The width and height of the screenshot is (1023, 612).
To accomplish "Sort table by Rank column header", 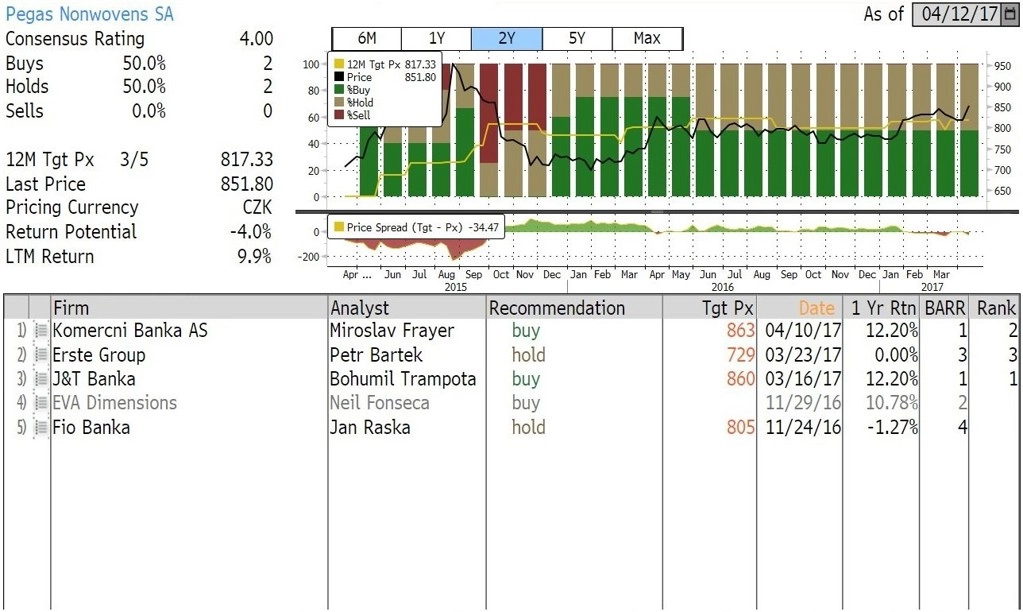I will pos(996,307).
